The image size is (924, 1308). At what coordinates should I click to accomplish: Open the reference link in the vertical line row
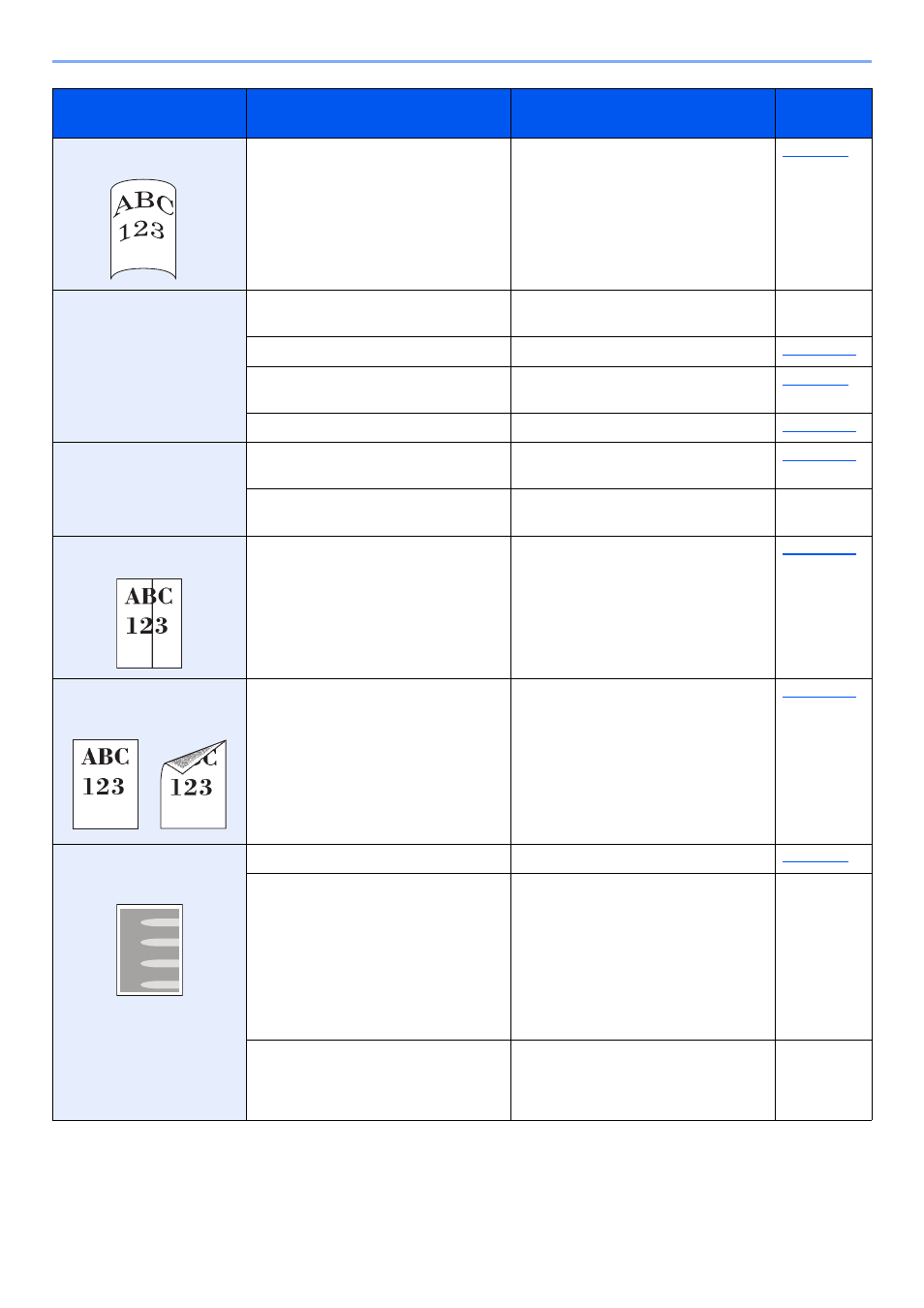tap(819, 553)
